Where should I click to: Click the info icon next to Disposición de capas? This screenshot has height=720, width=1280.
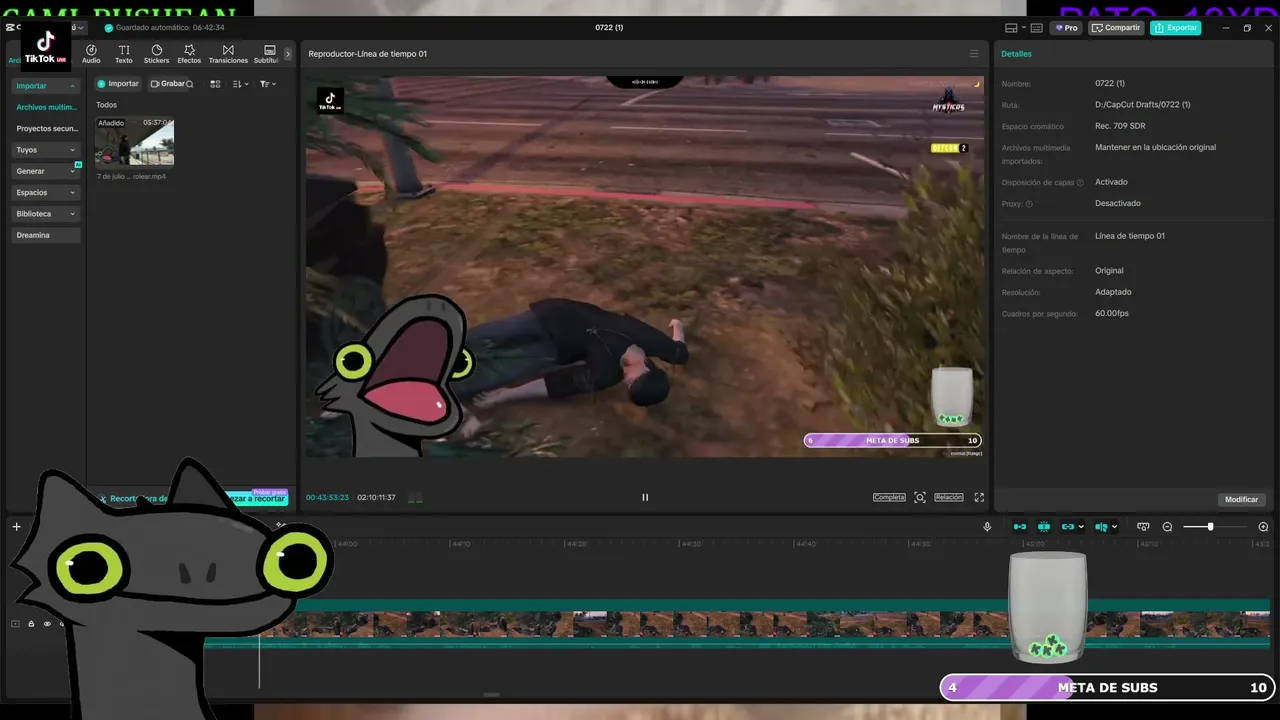tap(1080, 183)
